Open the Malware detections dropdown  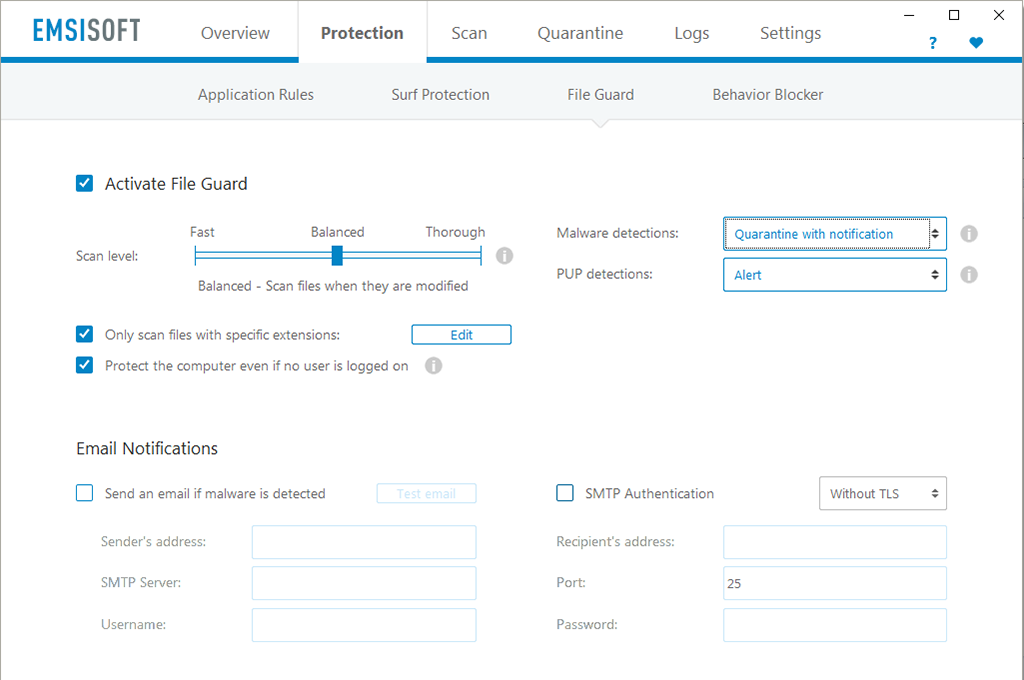(x=834, y=234)
